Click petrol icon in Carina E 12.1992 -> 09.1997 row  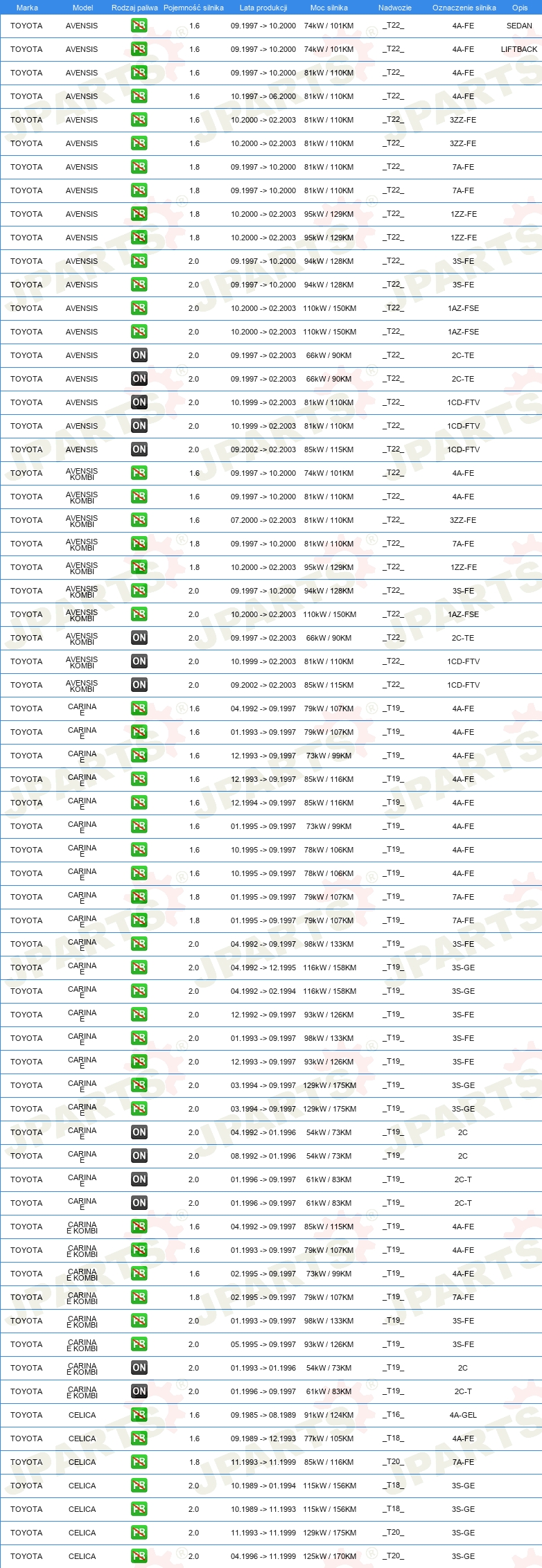[139, 1015]
